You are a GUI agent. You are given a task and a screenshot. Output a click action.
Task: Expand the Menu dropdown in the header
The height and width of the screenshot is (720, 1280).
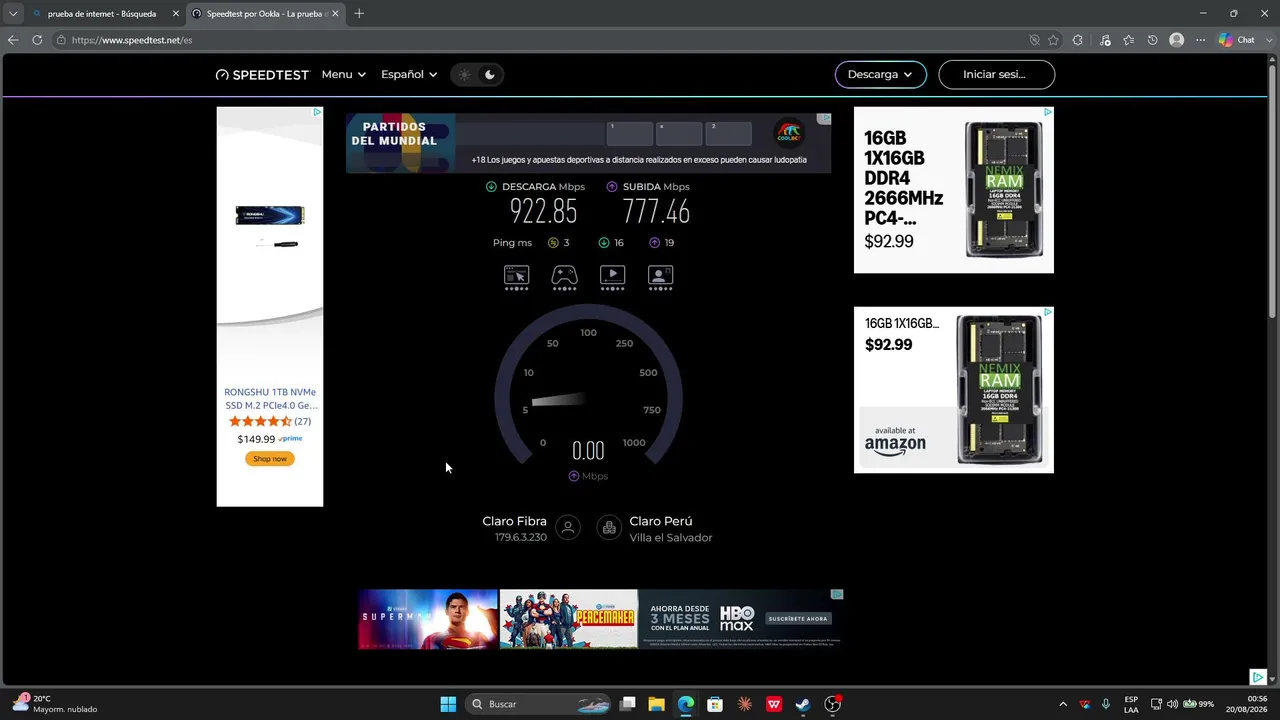[x=343, y=75]
